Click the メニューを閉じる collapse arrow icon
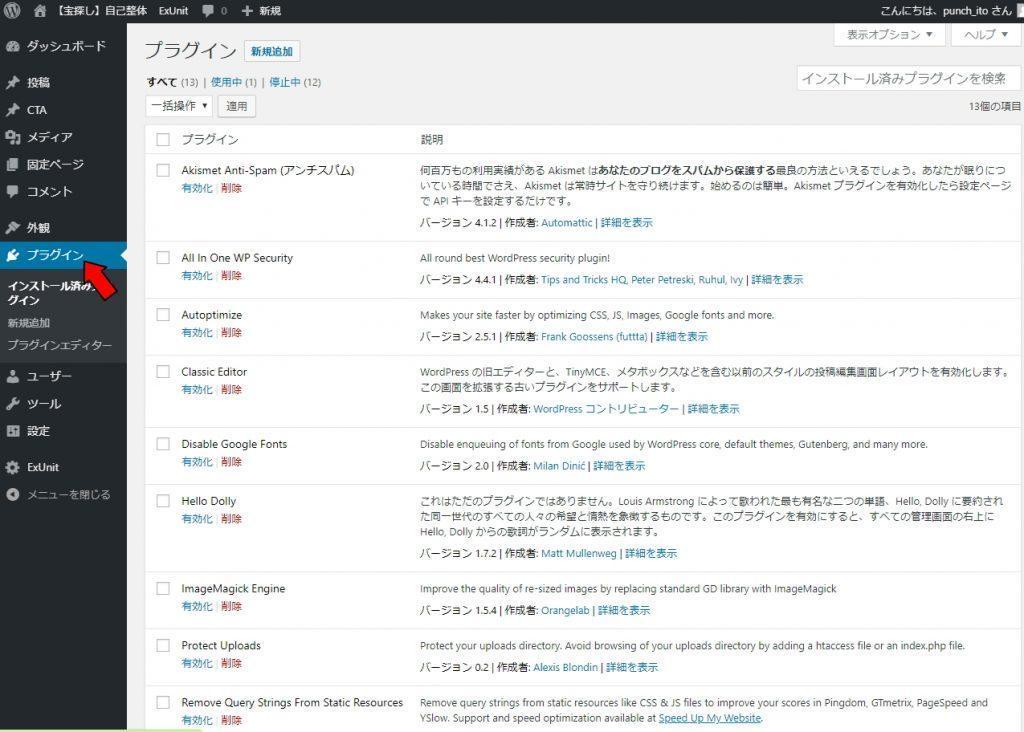The image size is (1024, 732). (12, 494)
